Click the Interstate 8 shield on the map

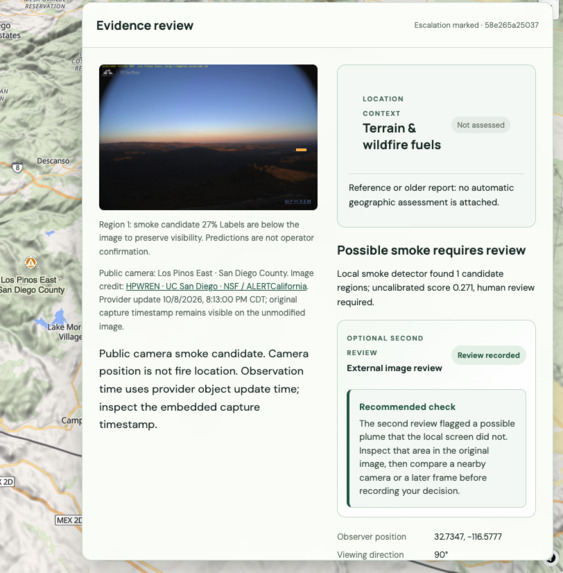[x=17, y=167]
